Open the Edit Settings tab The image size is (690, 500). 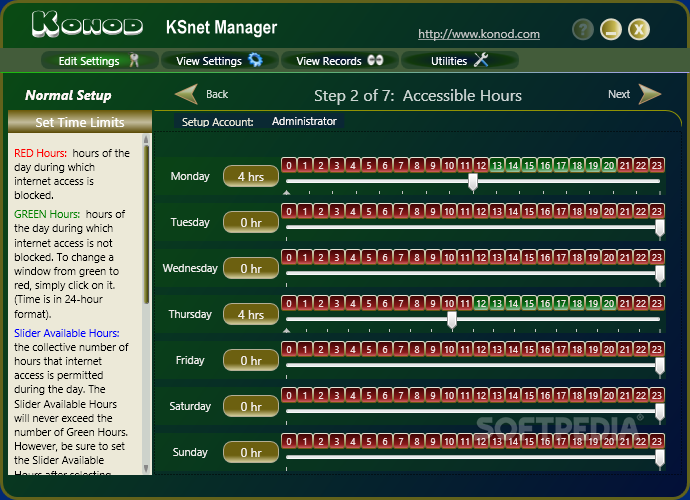click(x=99, y=60)
